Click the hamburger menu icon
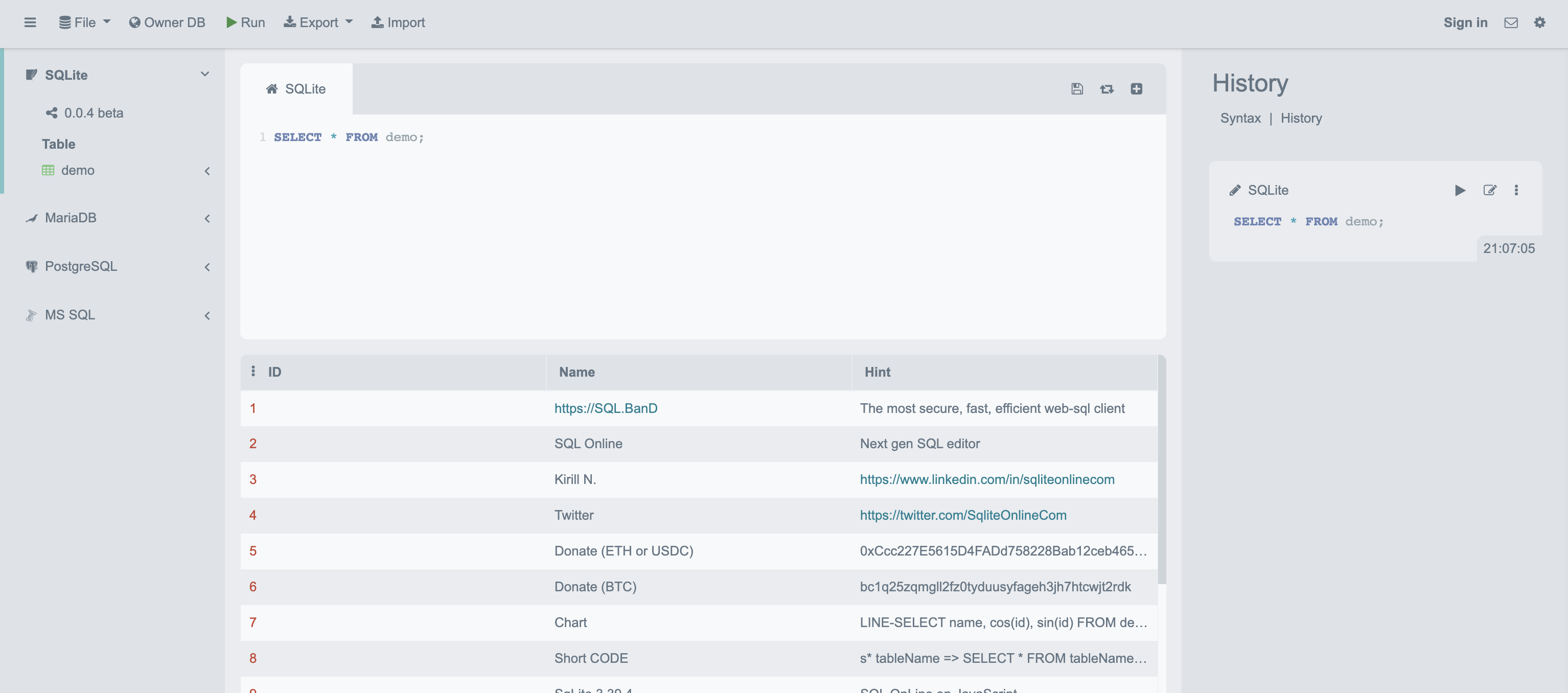Viewport: 1568px width, 693px height. (x=30, y=22)
